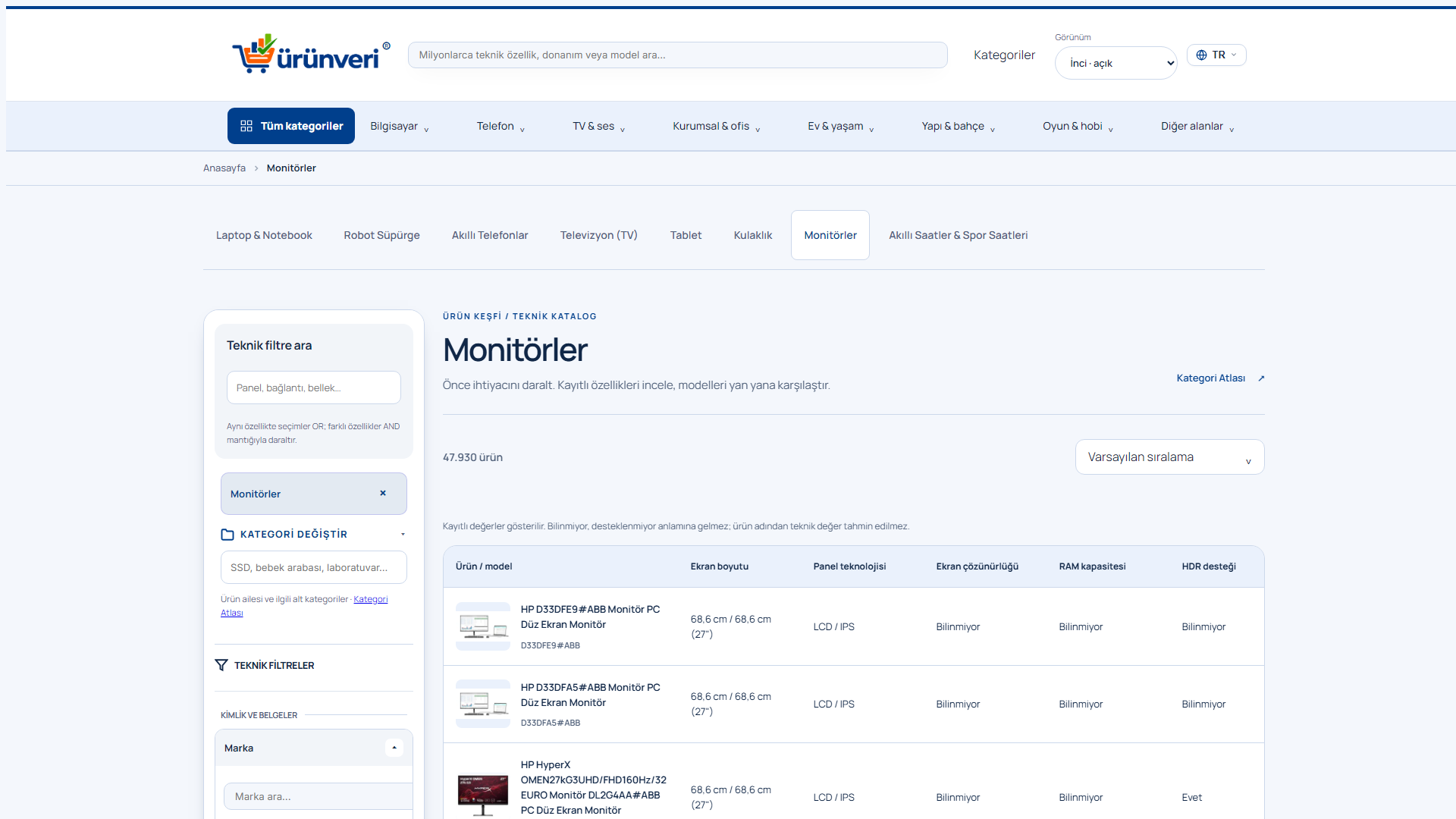This screenshot has width=1456, height=819.
Task: Click the Evet HDR value for HyperX
Action: (1192, 797)
